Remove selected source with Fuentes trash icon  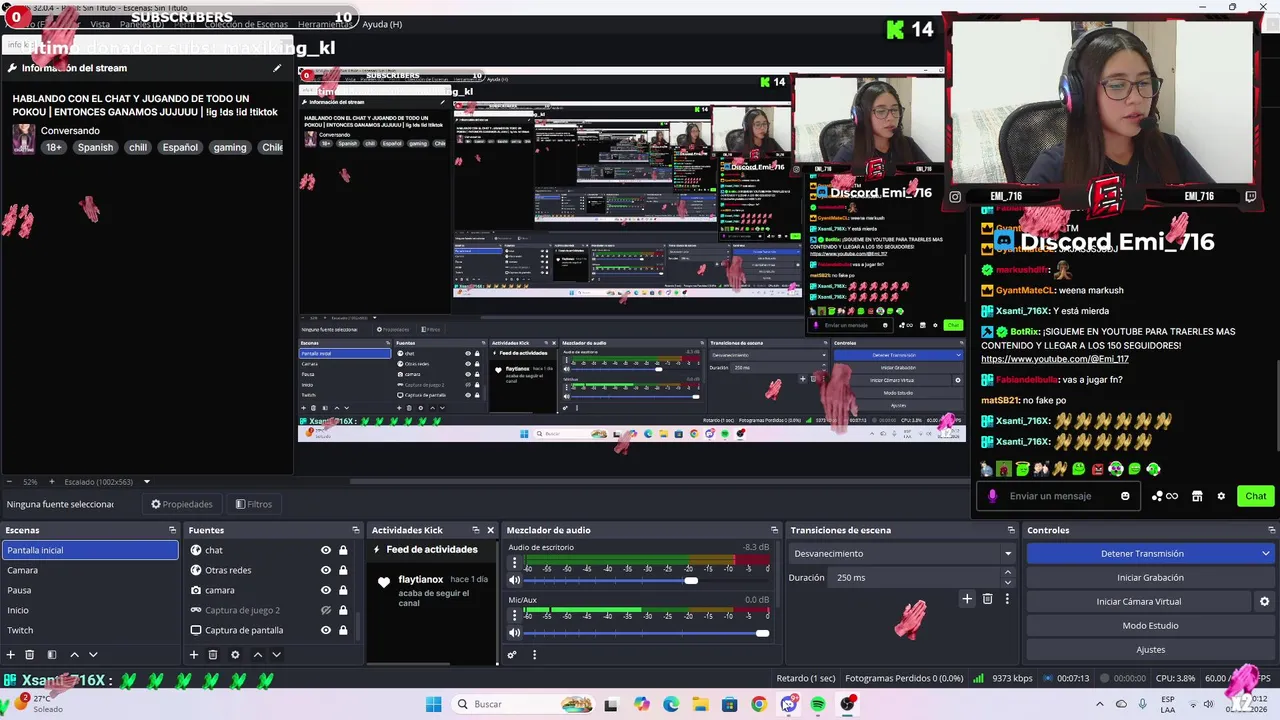click(213, 655)
